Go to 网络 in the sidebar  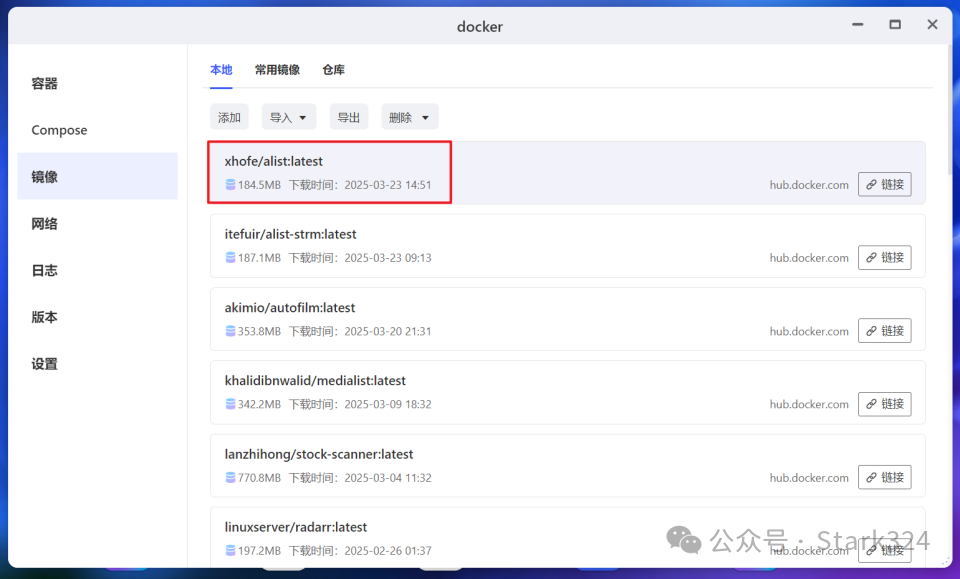tap(45, 224)
